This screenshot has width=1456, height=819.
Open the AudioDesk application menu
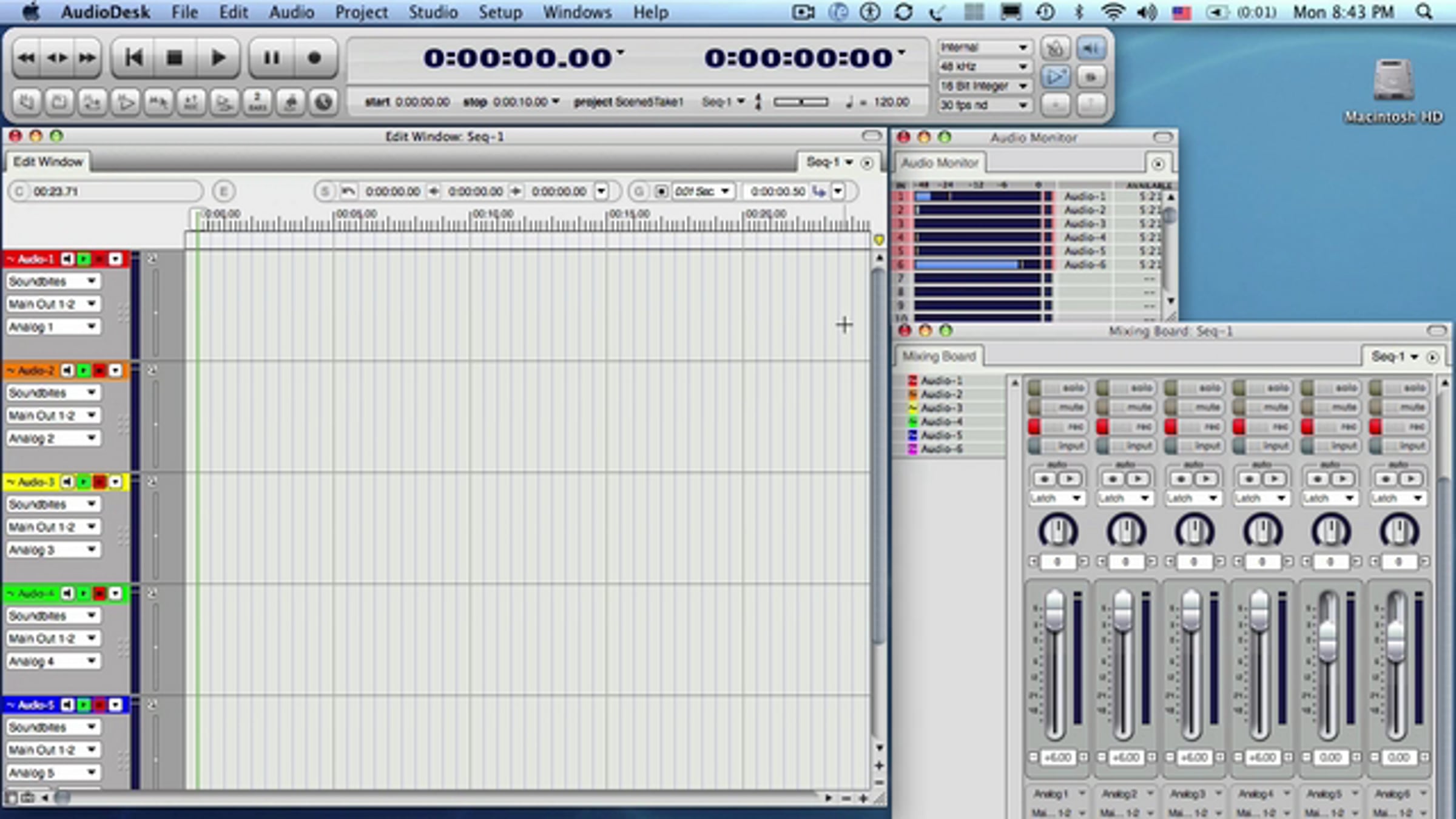click(106, 12)
